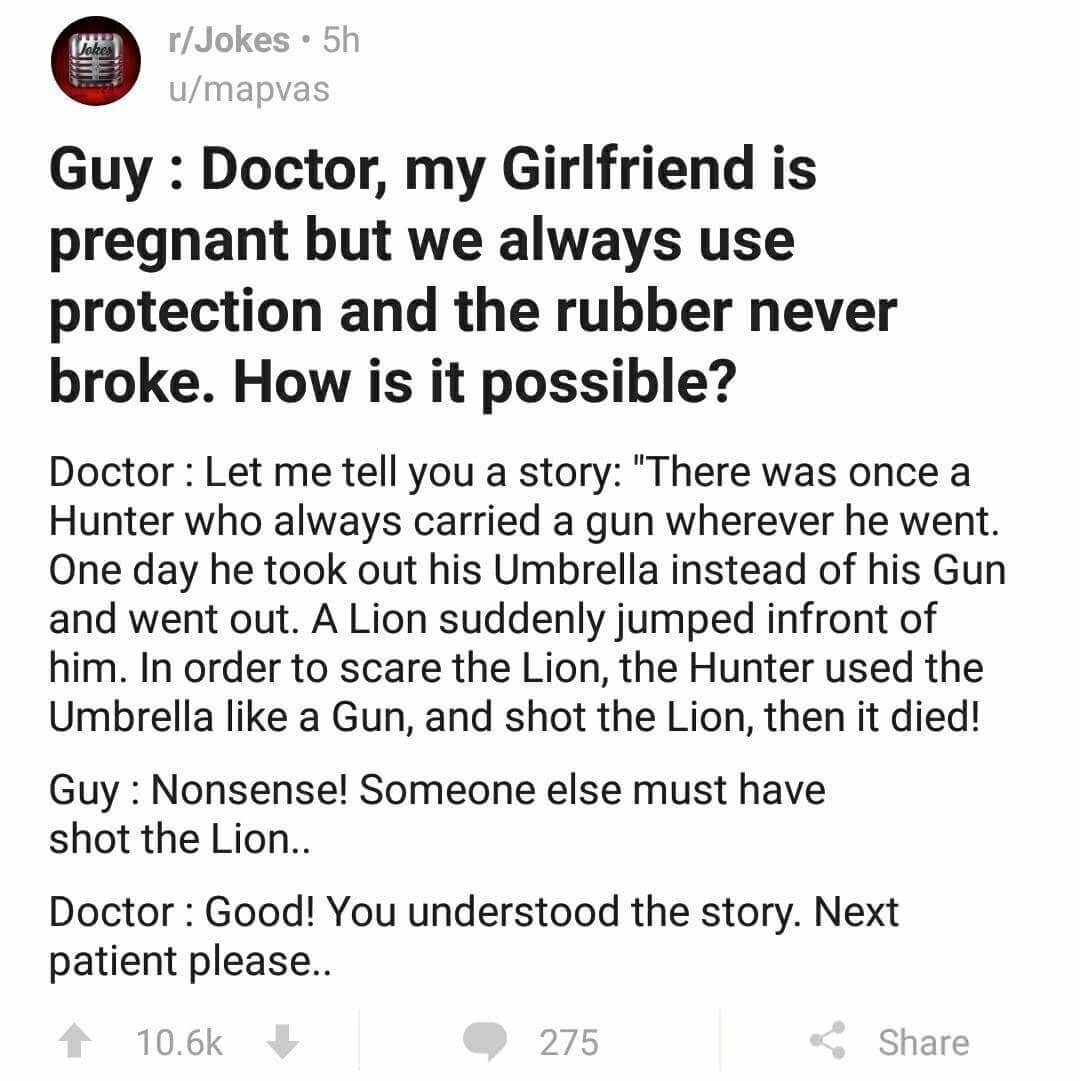
Task: Open comments via the speech bubble icon
Action: [487, 1042]
